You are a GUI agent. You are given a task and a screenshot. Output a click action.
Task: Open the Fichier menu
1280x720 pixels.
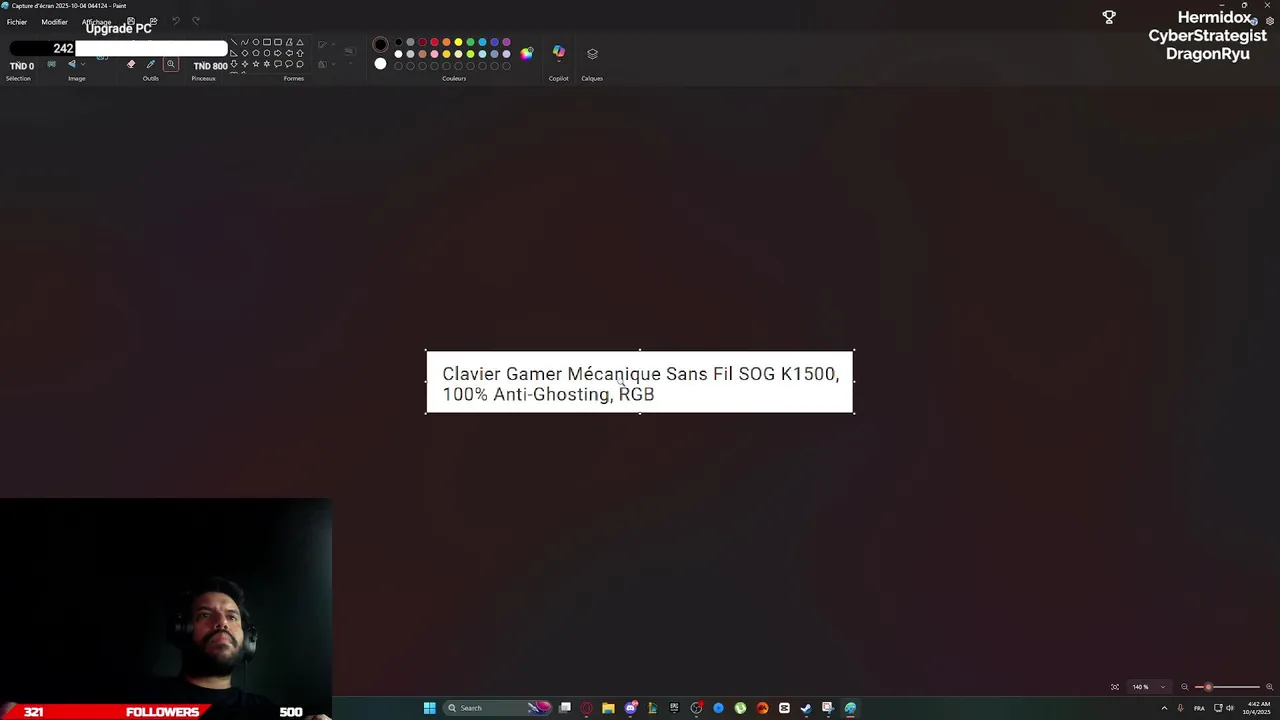17,22
